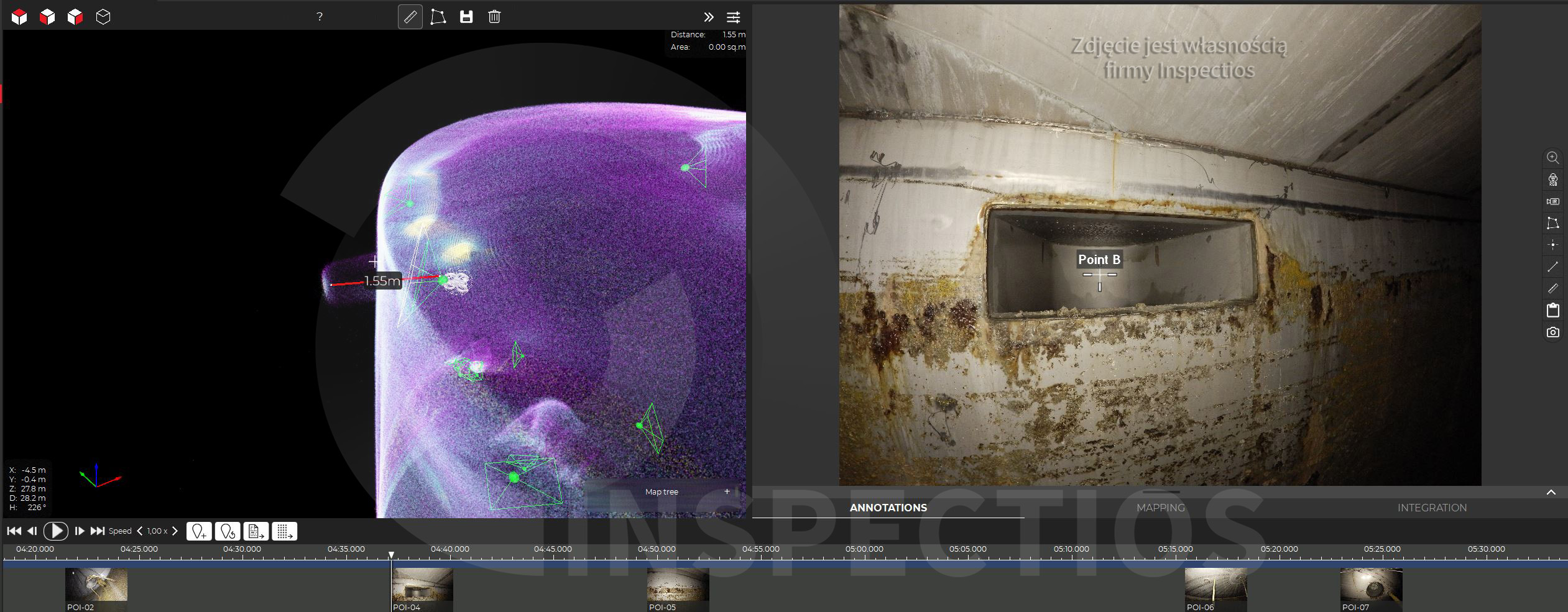Select the polygon area tool in 3D toolbar
This screenshot has height=612, width=1568.
click(x=438, y=17)
